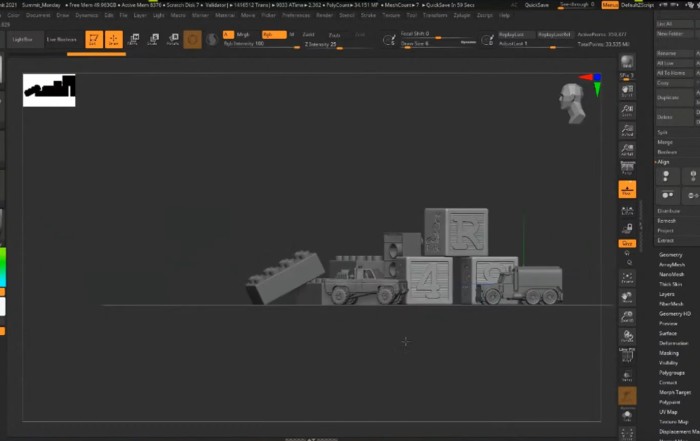Expand the Polygroups subpalette
This screenshot has height=441, width=700.
[672, 372]
